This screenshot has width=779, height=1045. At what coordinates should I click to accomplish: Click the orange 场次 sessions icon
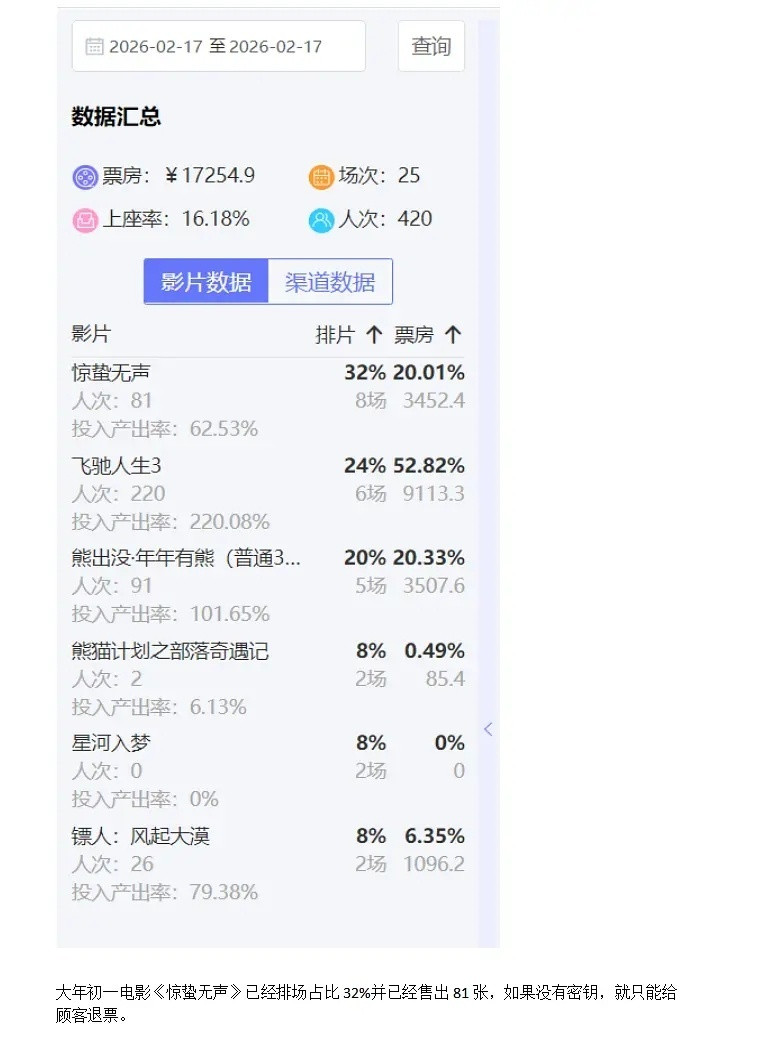324,176
